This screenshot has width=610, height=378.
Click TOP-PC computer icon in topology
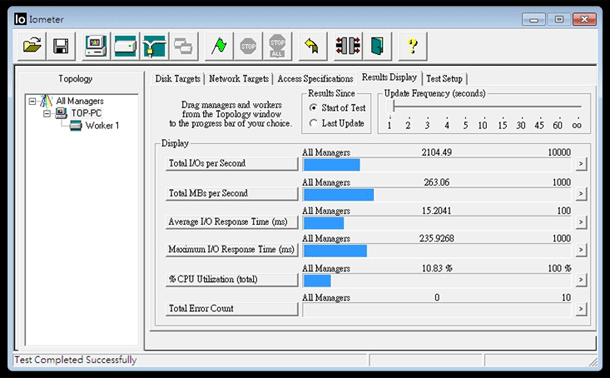tap(61, 113)
